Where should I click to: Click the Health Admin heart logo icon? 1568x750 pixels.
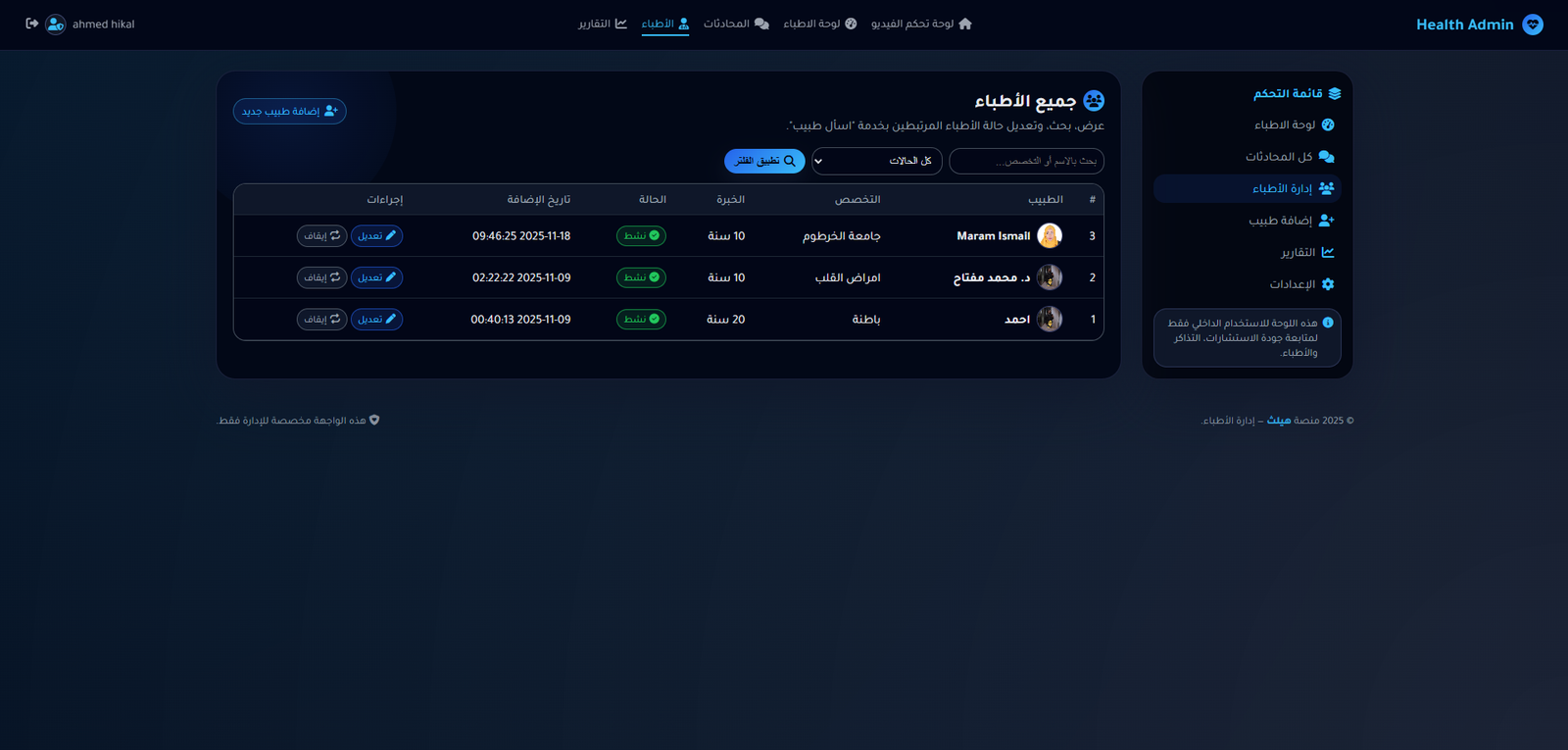(1533, 25)
